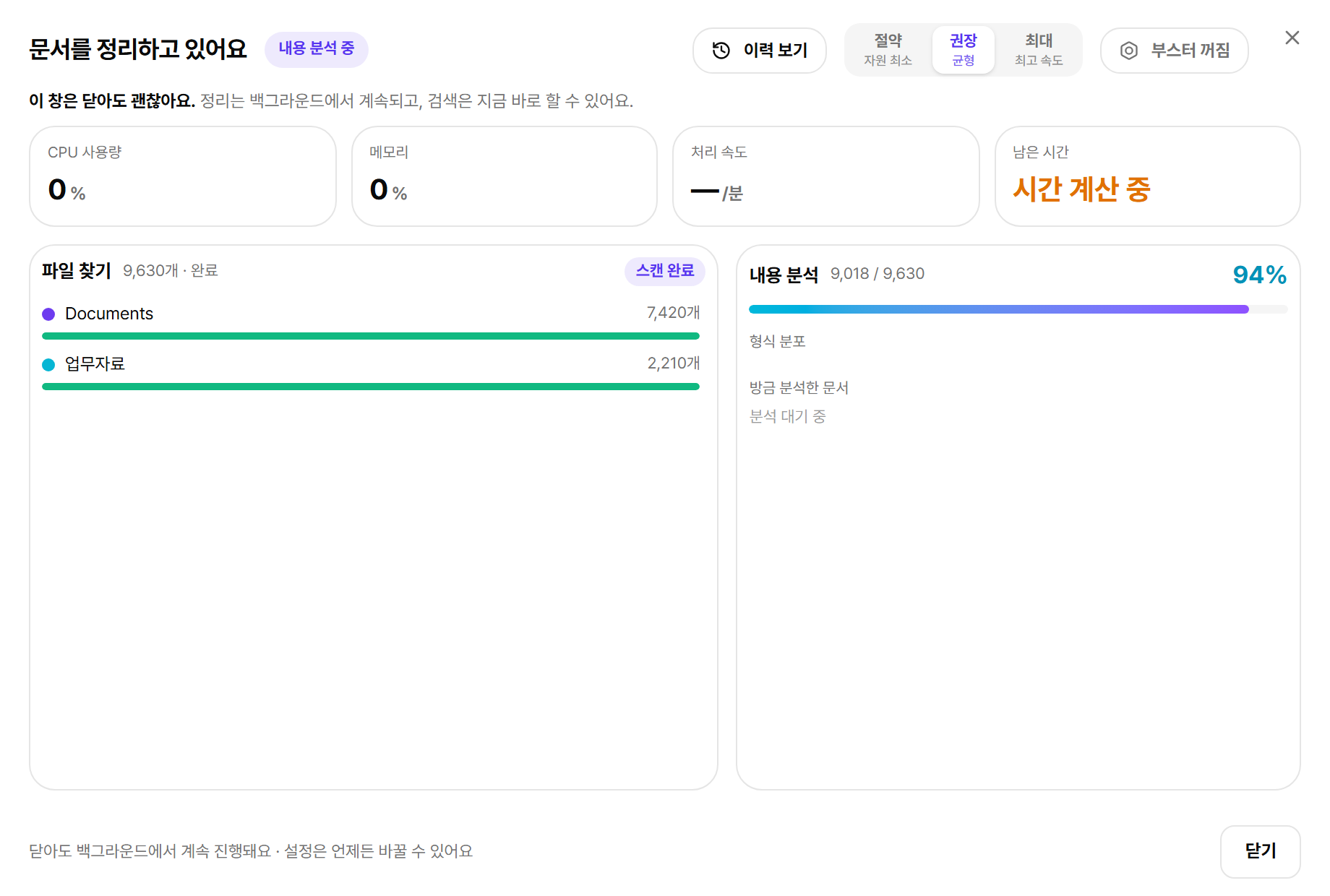Select the 최대 top speed mode
Screen dimensions: 1330x896
pos(1038,50)
